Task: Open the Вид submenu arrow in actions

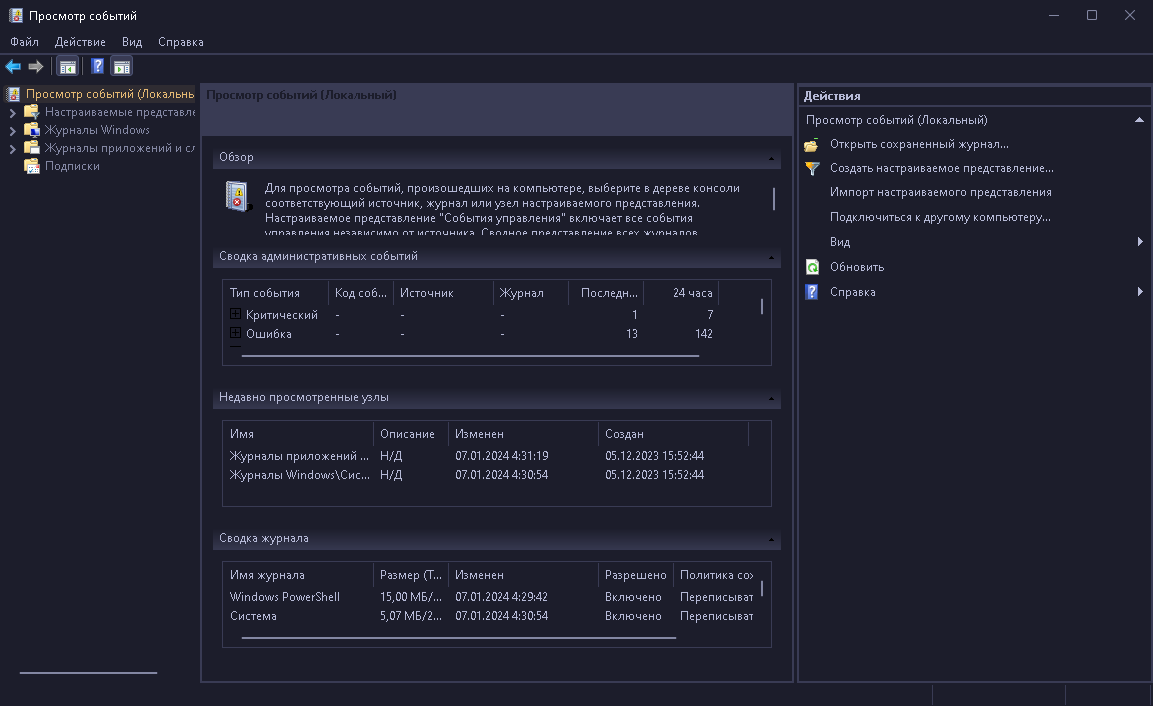Action: (1140, 242)
